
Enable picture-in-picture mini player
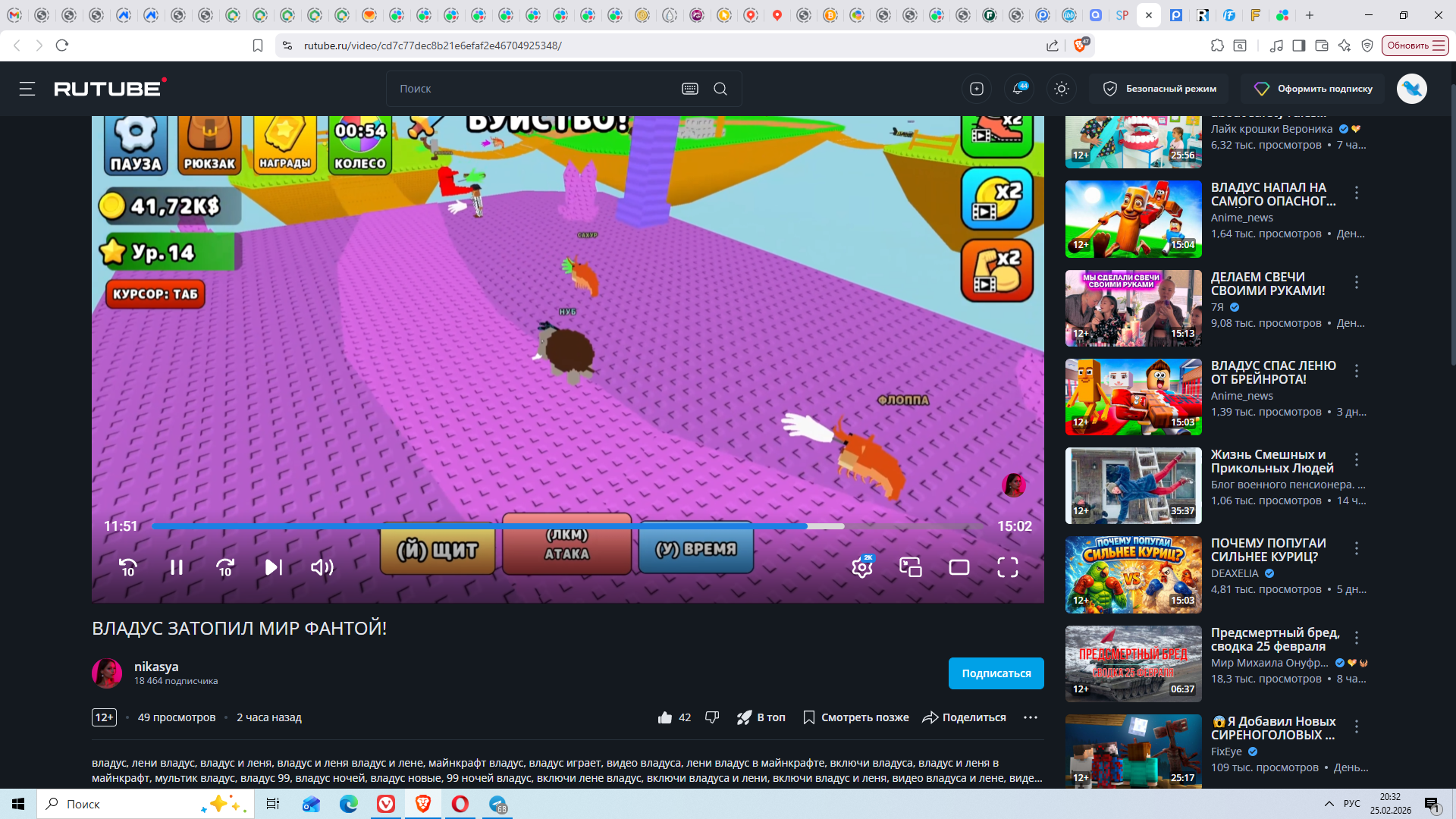(x=911, y=567)
